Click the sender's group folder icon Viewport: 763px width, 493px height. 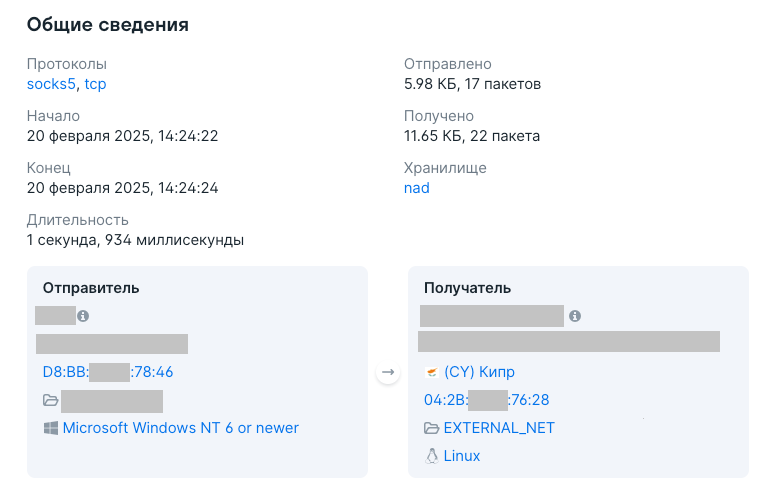(51, 401)
